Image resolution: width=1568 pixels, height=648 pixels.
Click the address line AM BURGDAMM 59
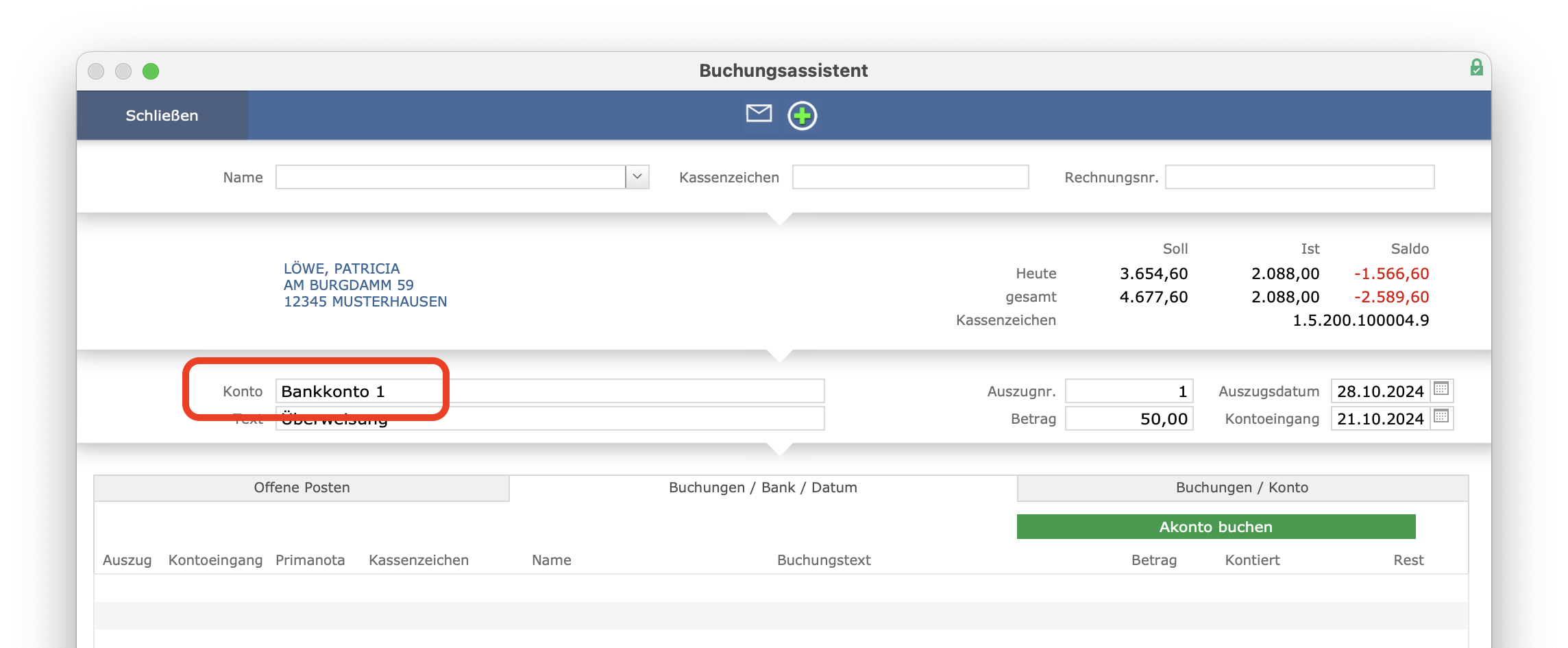point(349,285)
